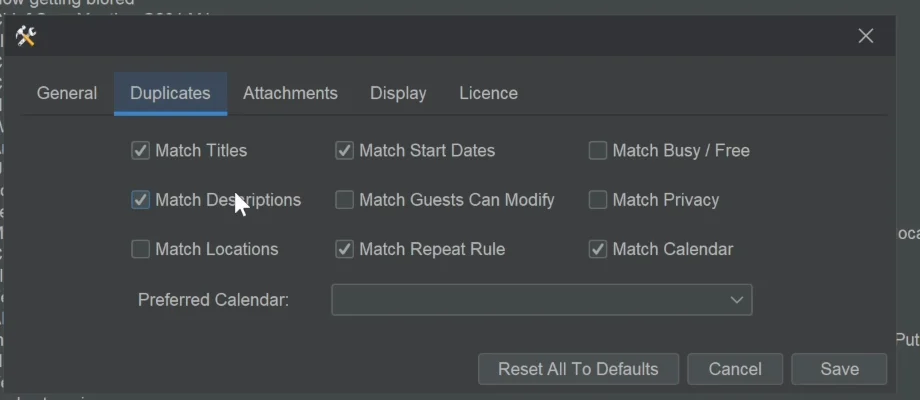Image resolution: width=920 pixels, height=400 pixels.
Task: Check the Match Guests Can Modify box
Action: [344, 200]
